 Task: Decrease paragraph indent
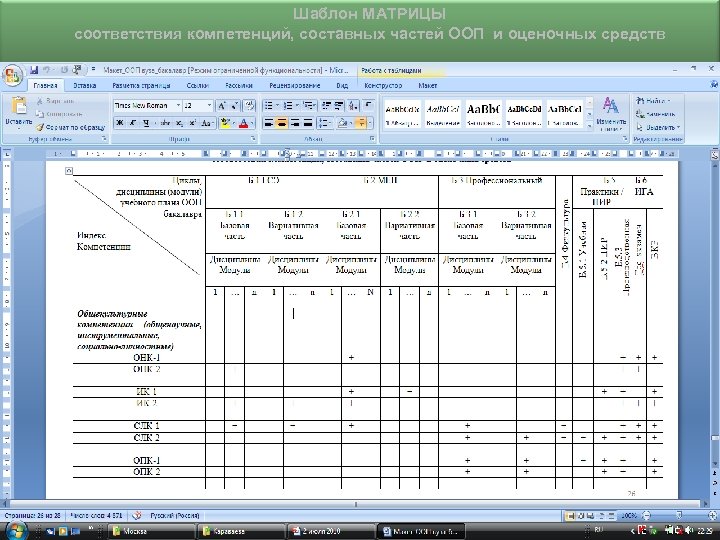326,106
